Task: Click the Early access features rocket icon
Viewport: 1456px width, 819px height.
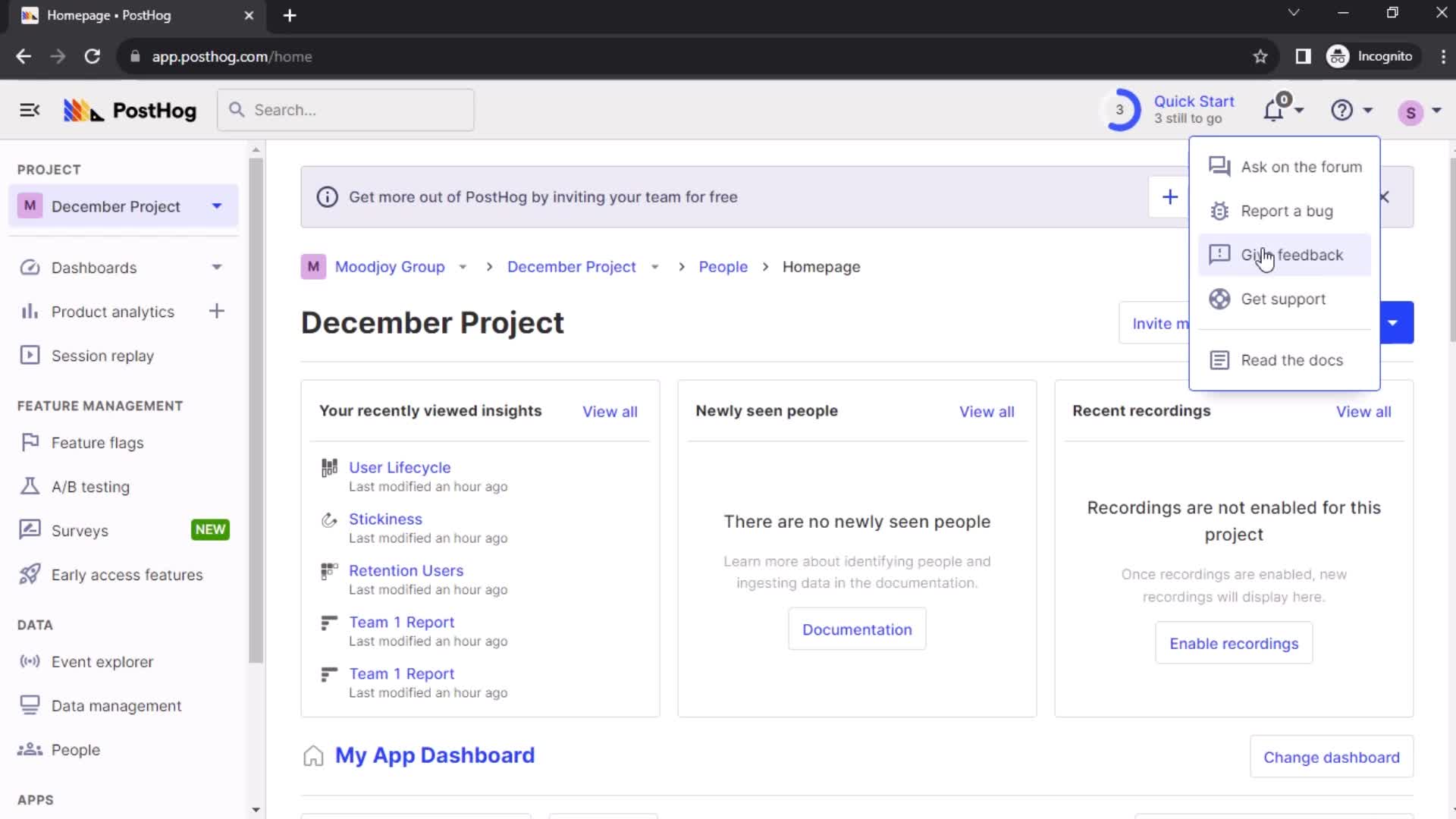Action: pos(30,574)
